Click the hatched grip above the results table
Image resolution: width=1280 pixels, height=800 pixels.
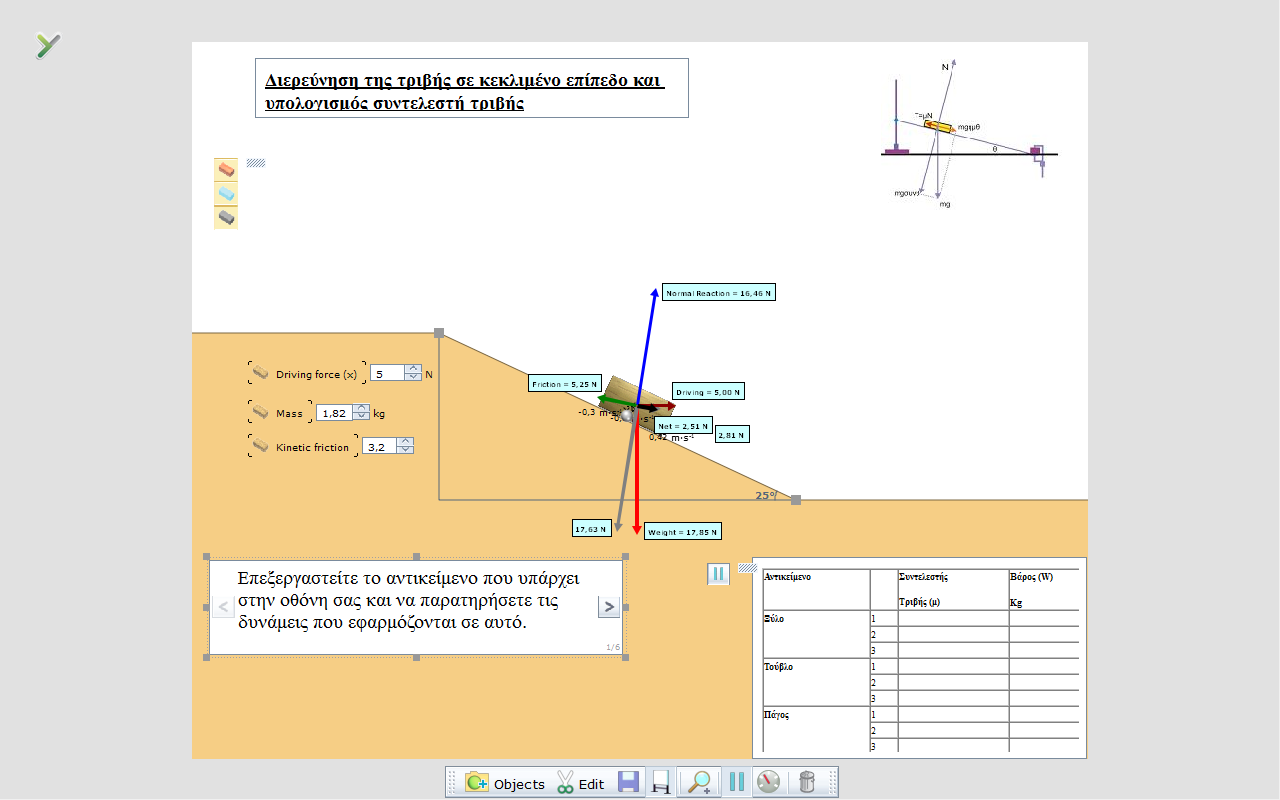click(x=747, y=567)
